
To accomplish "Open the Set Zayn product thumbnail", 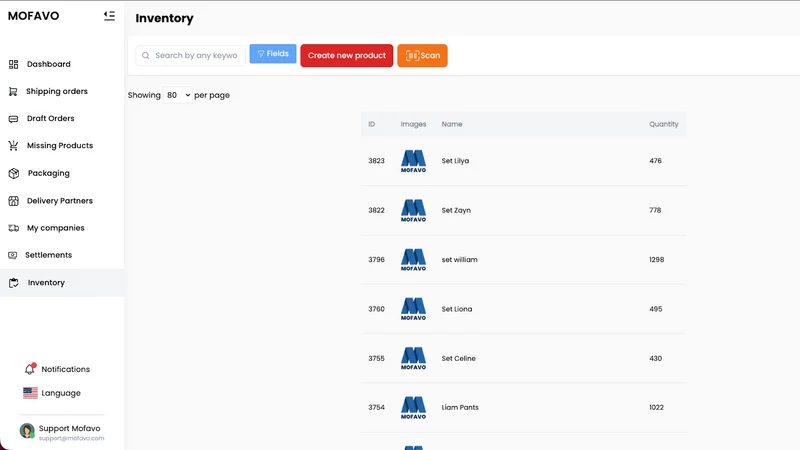I will 413,211.
